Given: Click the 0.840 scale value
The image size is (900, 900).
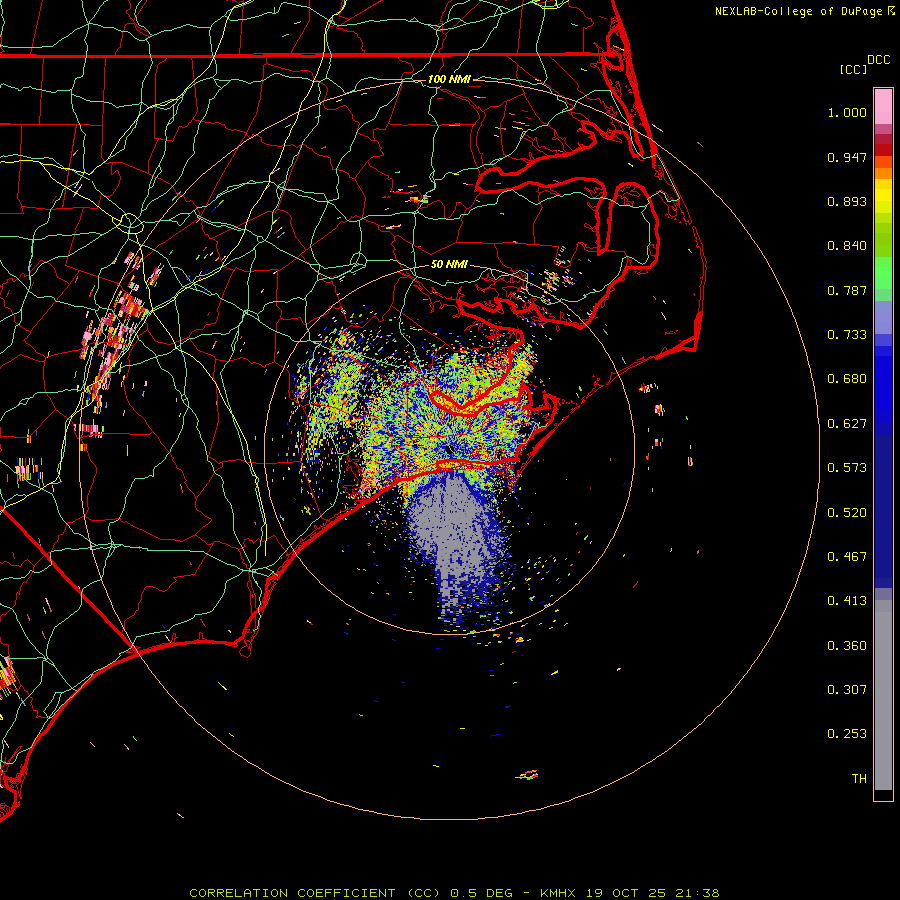Looking at the screenshot, I should tap(847, 246).
